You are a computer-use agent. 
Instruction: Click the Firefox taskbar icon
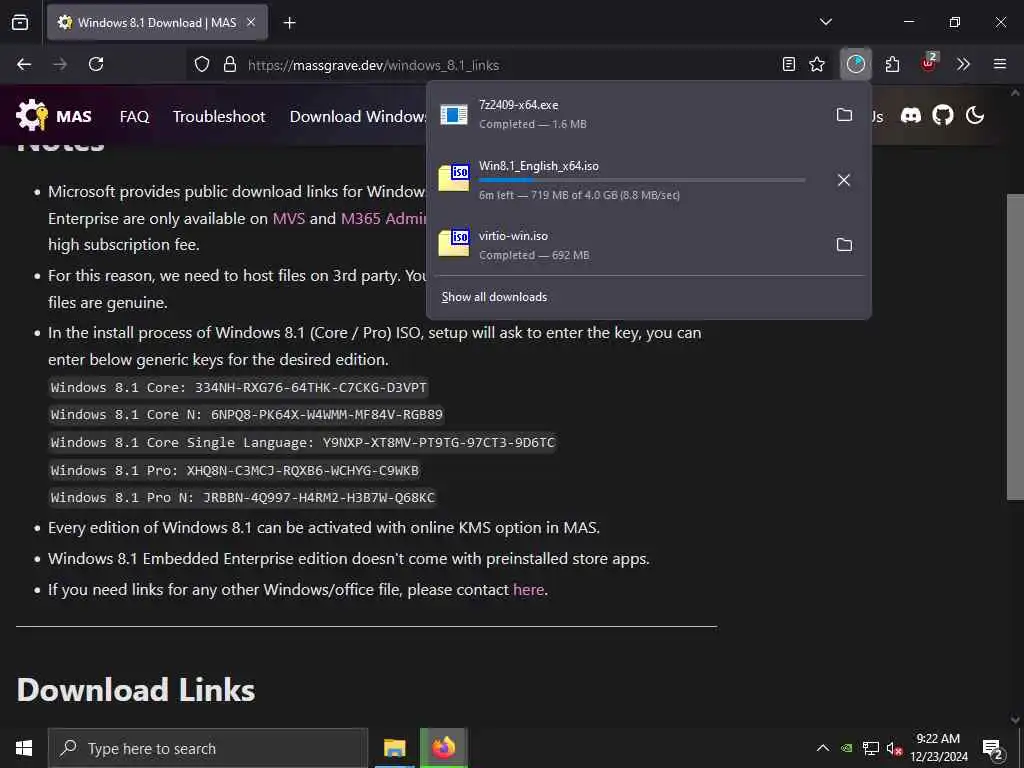[443, 748]
